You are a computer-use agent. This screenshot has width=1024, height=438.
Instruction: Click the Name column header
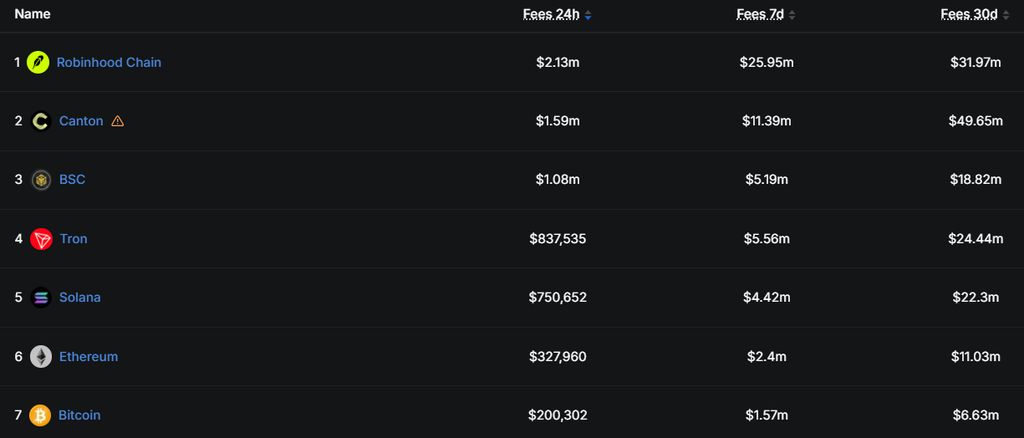[33, 14]
